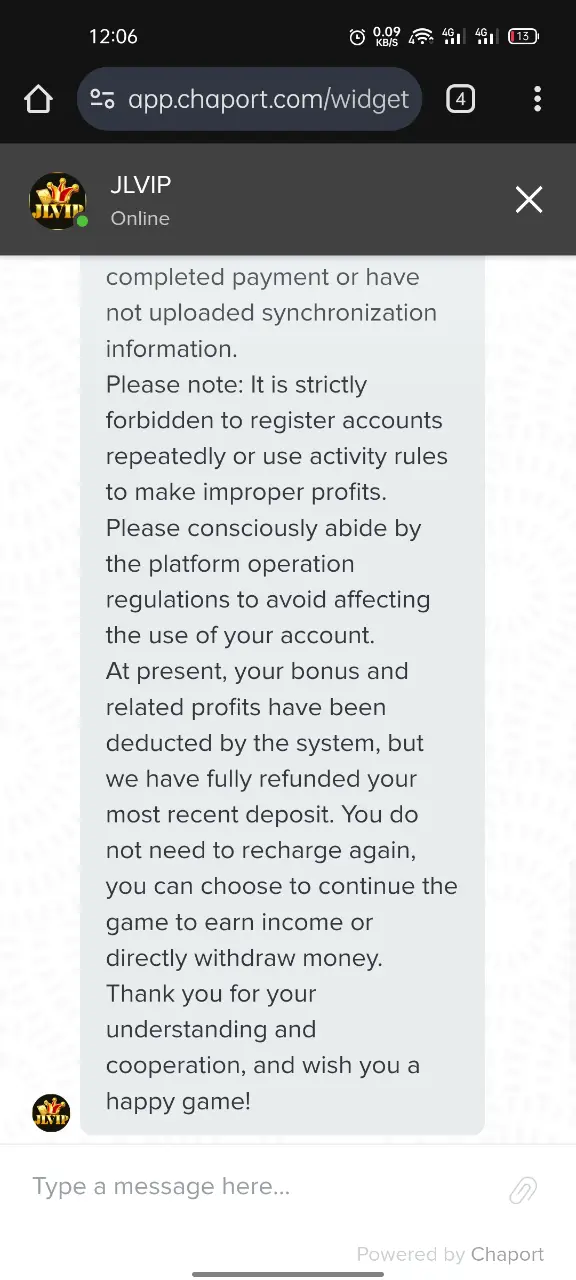Tap the battery indicator showing 13

[x=524, y=37]
